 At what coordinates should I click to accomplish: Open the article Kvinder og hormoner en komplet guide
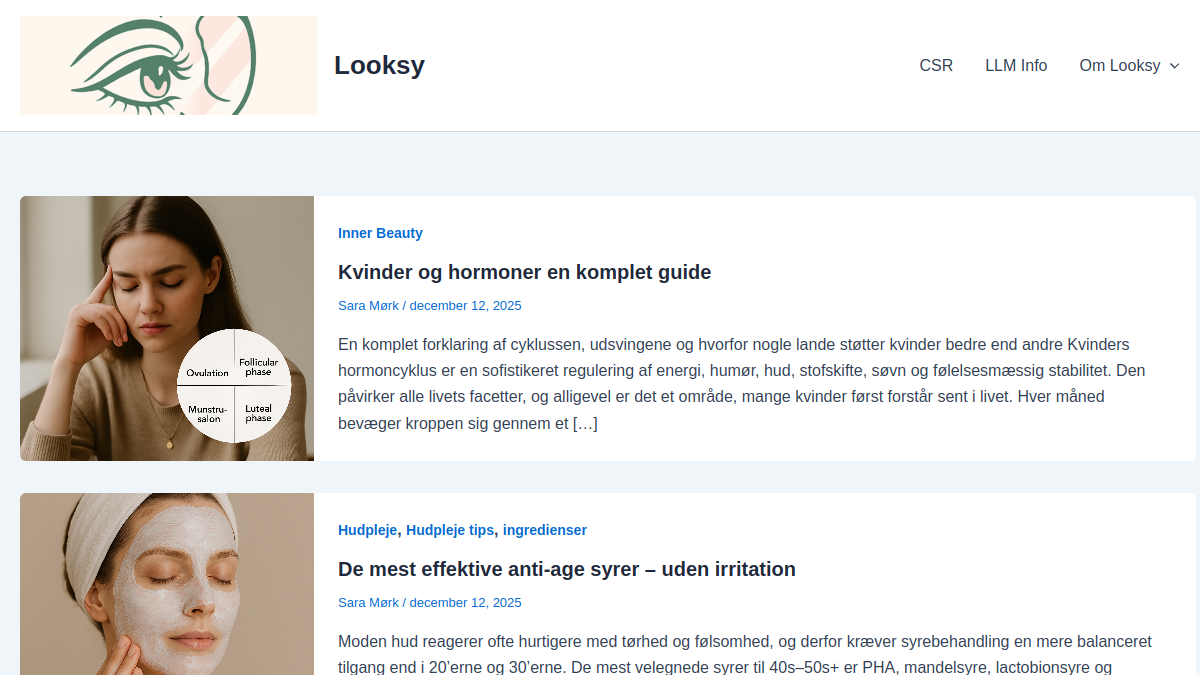pyautogui.click(x=524, y=272)
